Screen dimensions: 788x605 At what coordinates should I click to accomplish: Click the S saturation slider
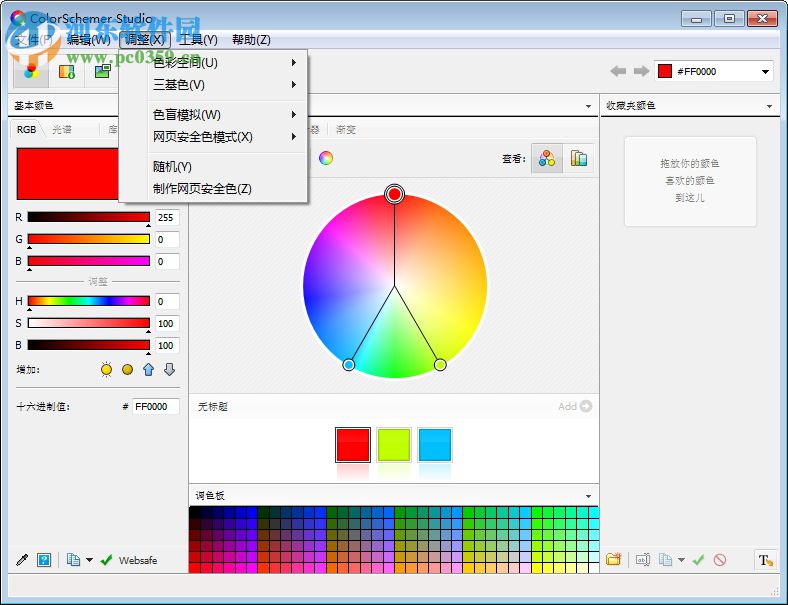click(x=88, y=323)
